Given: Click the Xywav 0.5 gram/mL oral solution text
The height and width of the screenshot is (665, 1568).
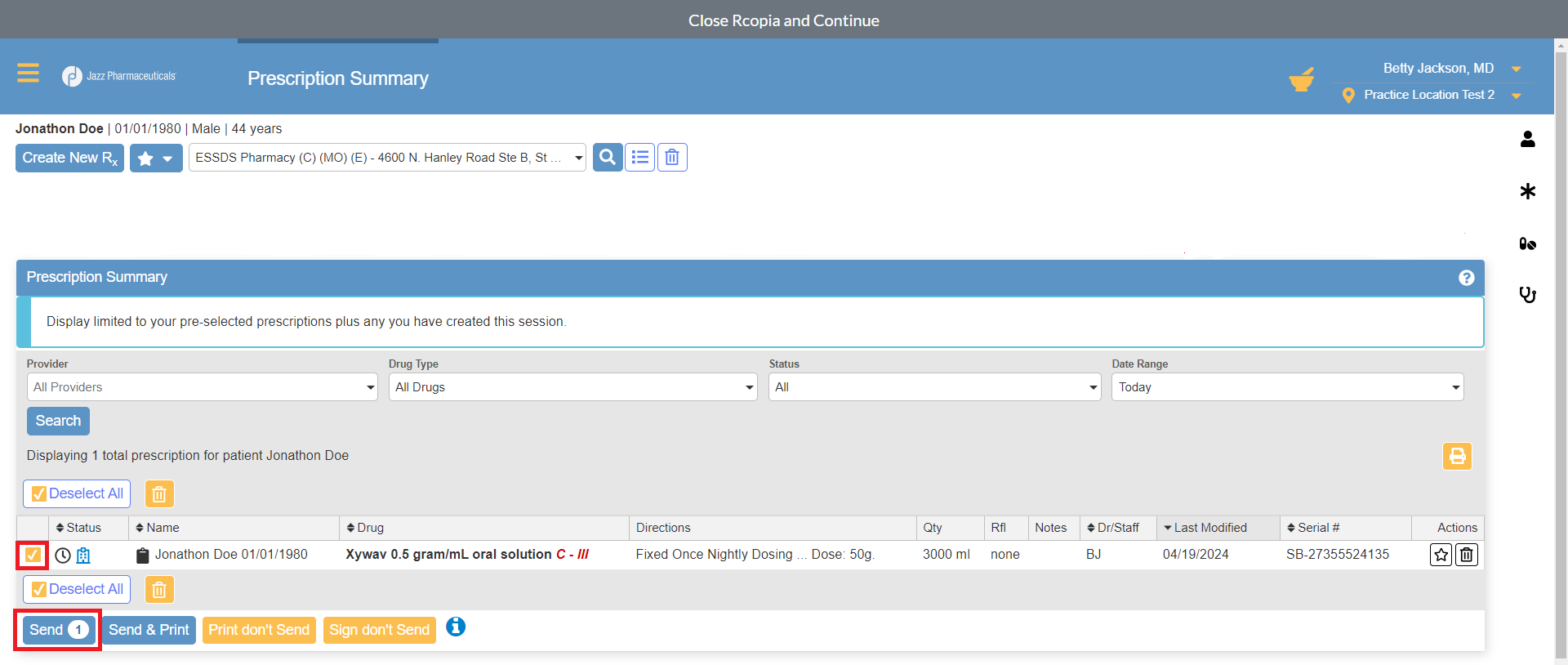Looking at the screenshot, I should pyautogui.click(x=448, y=555).
